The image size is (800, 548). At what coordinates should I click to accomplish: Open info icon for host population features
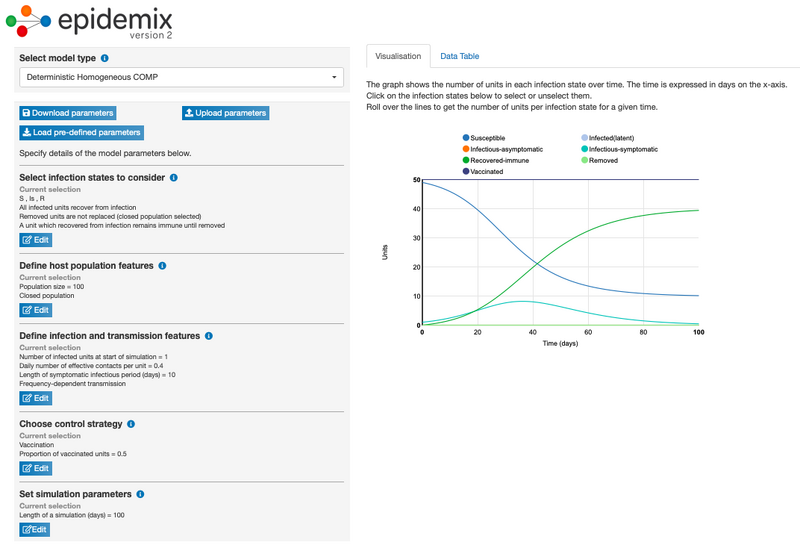coord(162,266)
